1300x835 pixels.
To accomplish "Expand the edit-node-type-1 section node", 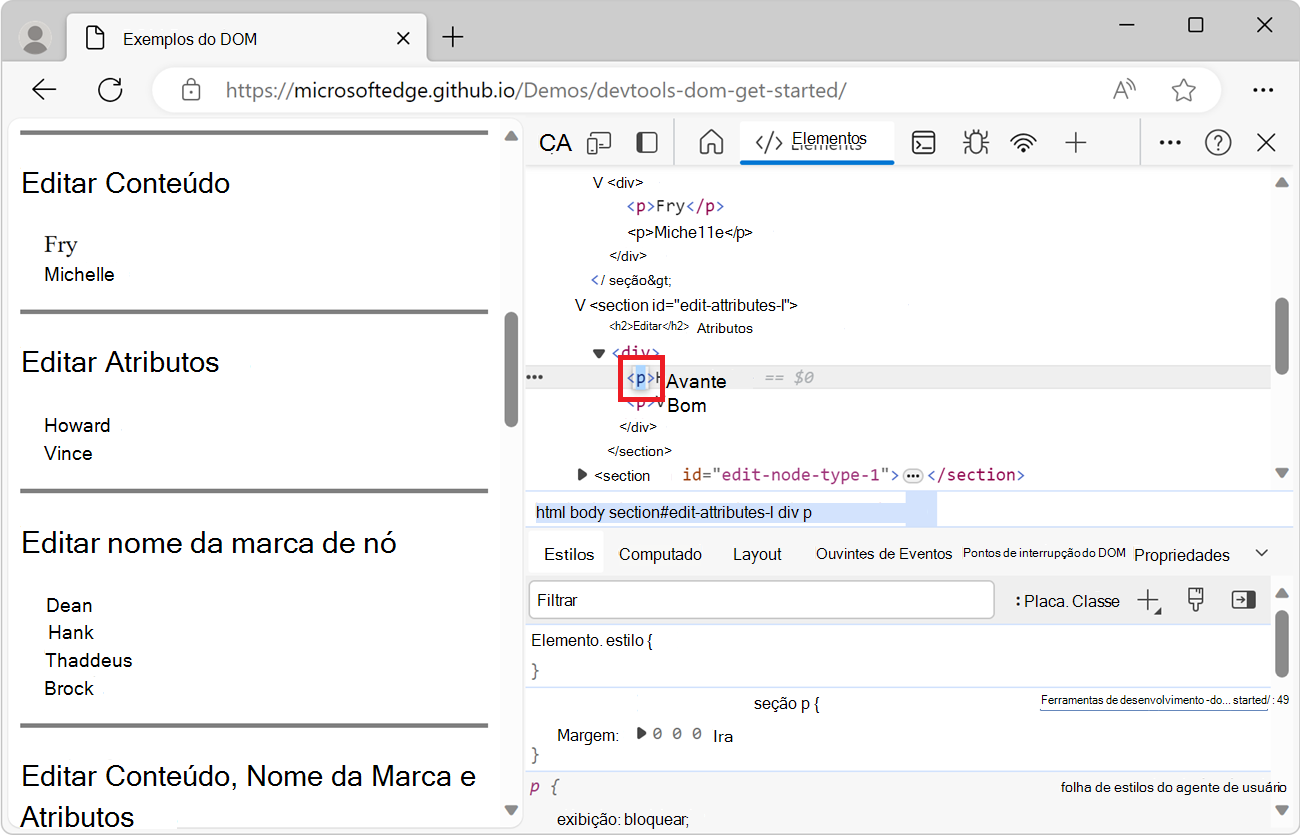I will click(x=582, y=474).
